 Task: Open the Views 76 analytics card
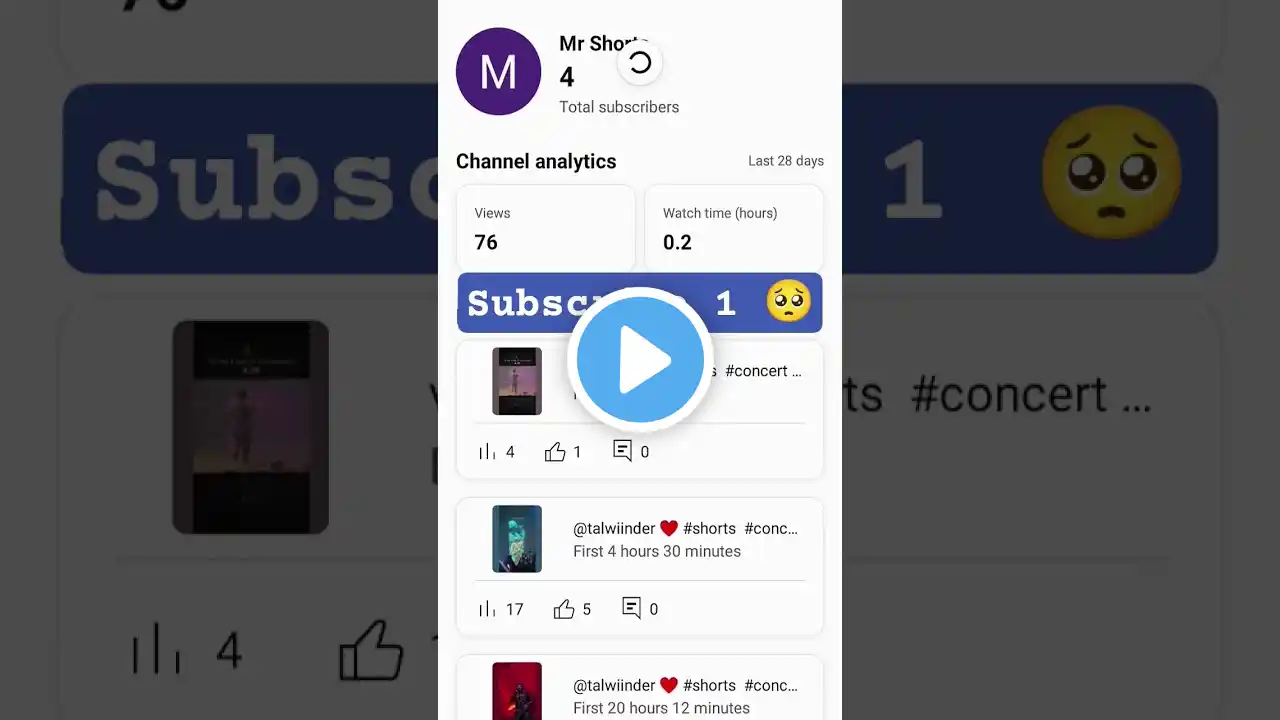pyautogui.click(x=546, y=228)
